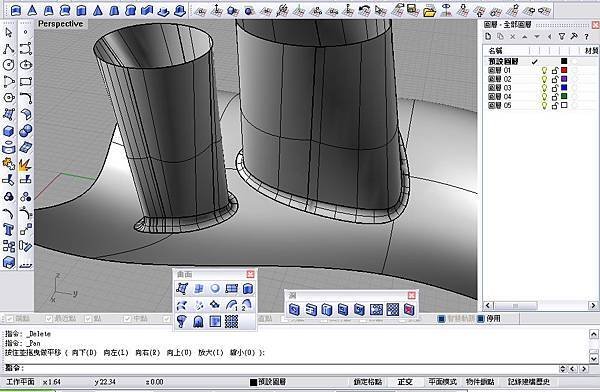This screenshot has height=392, width=600.
Task: Open the Perspective viewport title menu
Action: pyautogui.click(x=60, y=24)
